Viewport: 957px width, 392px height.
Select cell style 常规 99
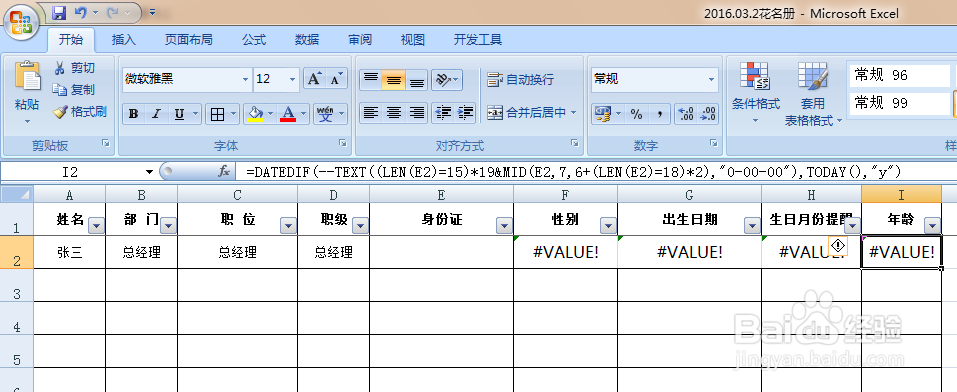(899, 103)
